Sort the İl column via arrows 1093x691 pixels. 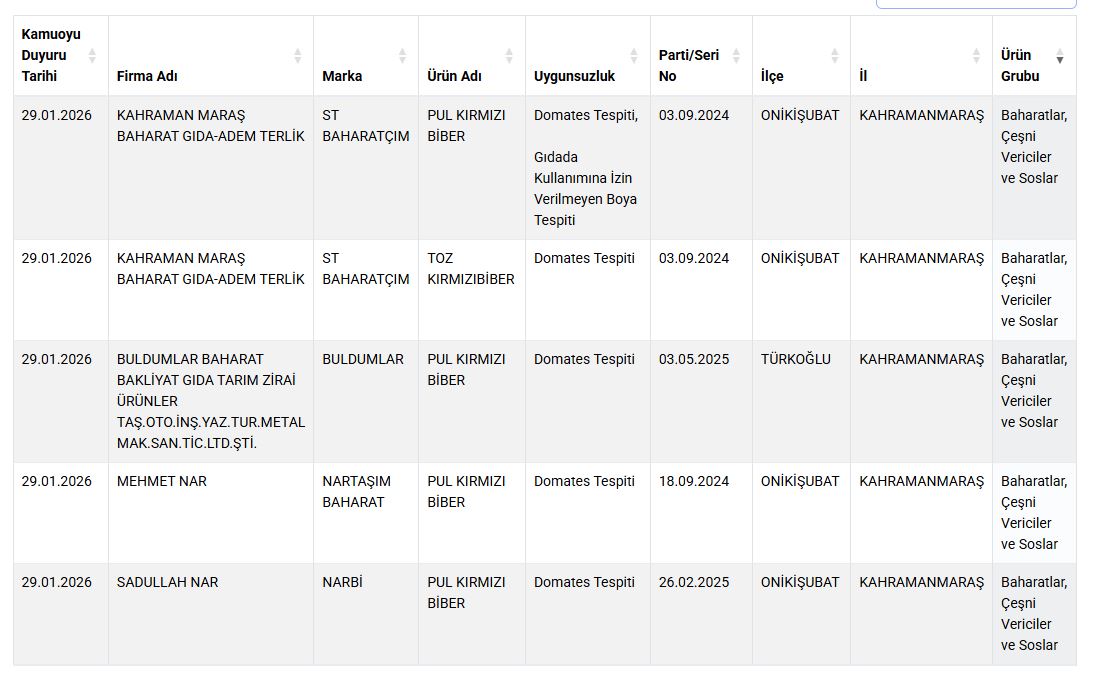976,56
